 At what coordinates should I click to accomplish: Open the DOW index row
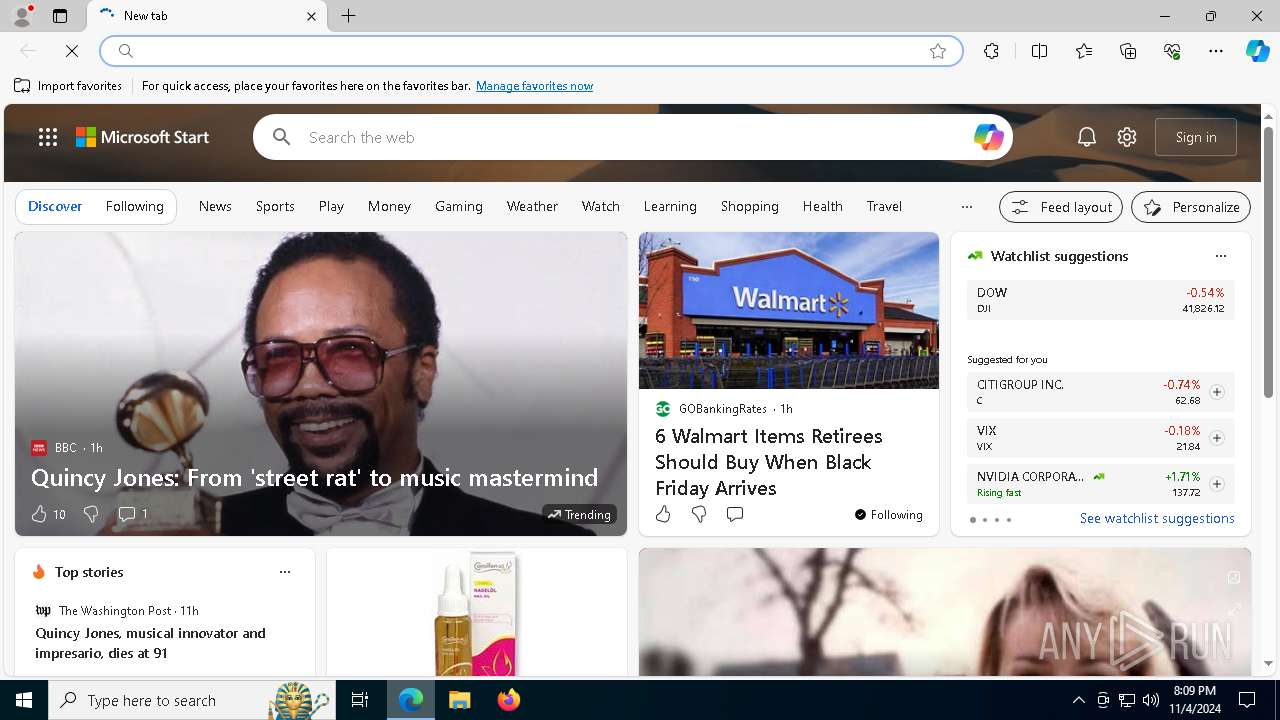pos(1100,300)
